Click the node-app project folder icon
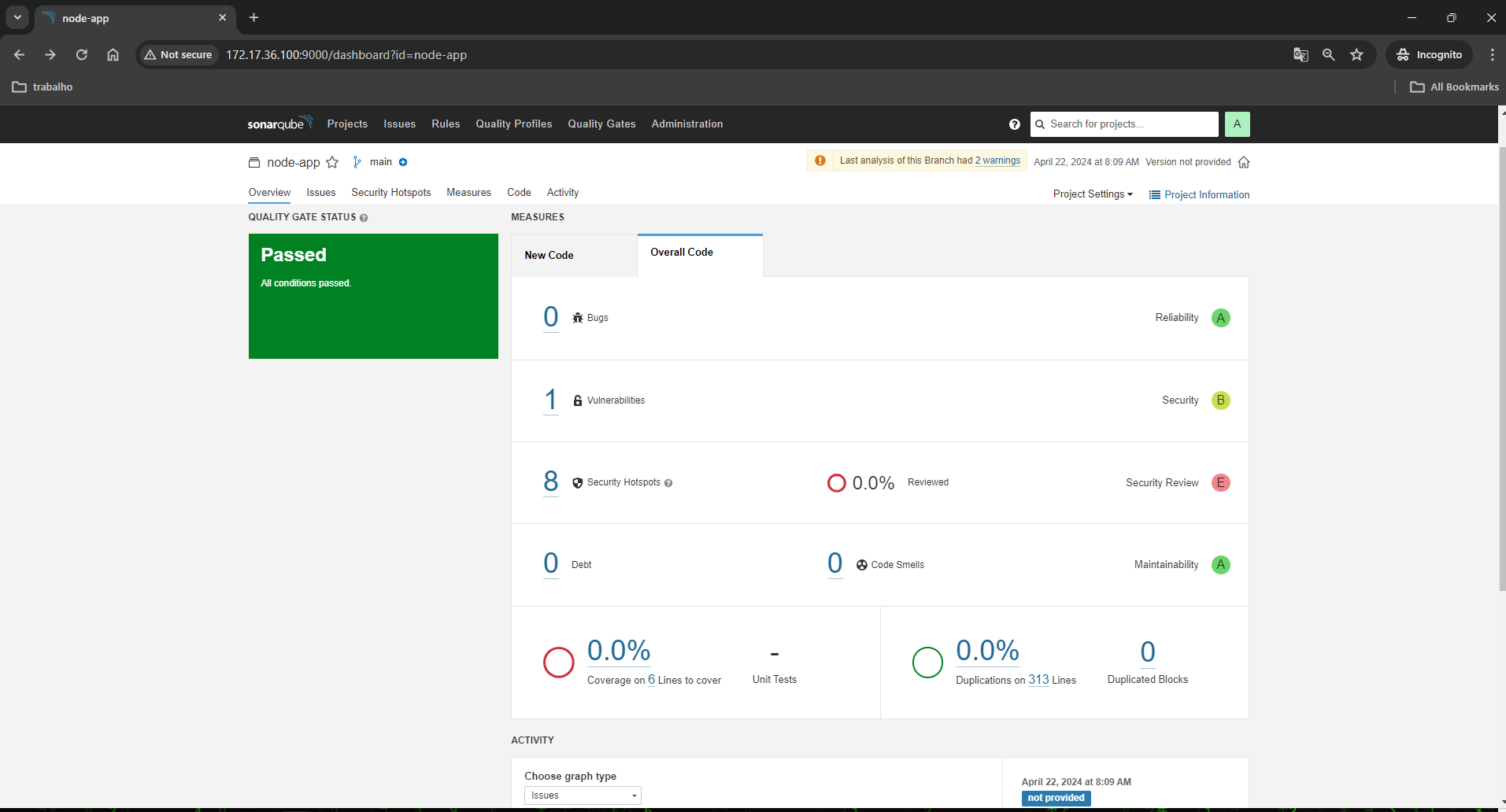This screenshot has height=812, width=1506. point(254,162)
